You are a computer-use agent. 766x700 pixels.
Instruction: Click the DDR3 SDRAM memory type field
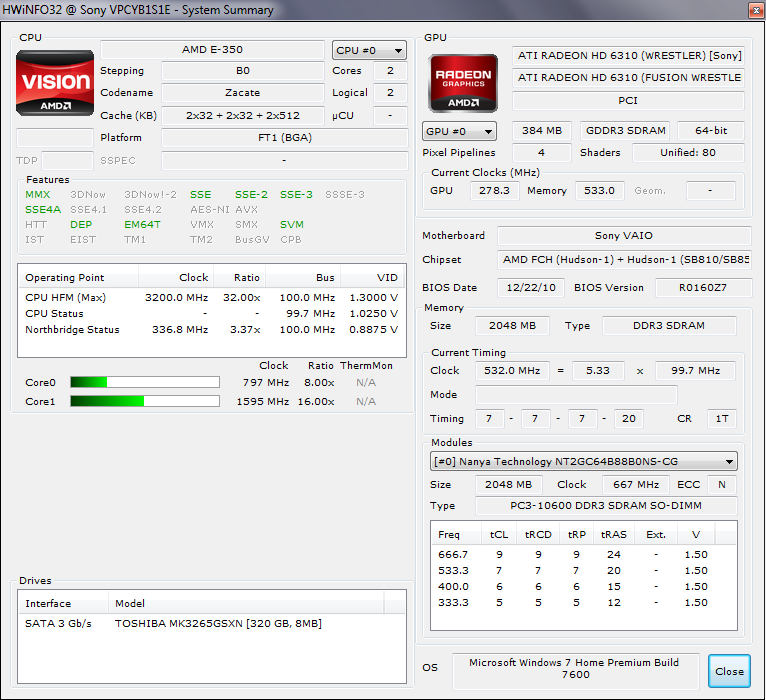[x=669, y=325]
